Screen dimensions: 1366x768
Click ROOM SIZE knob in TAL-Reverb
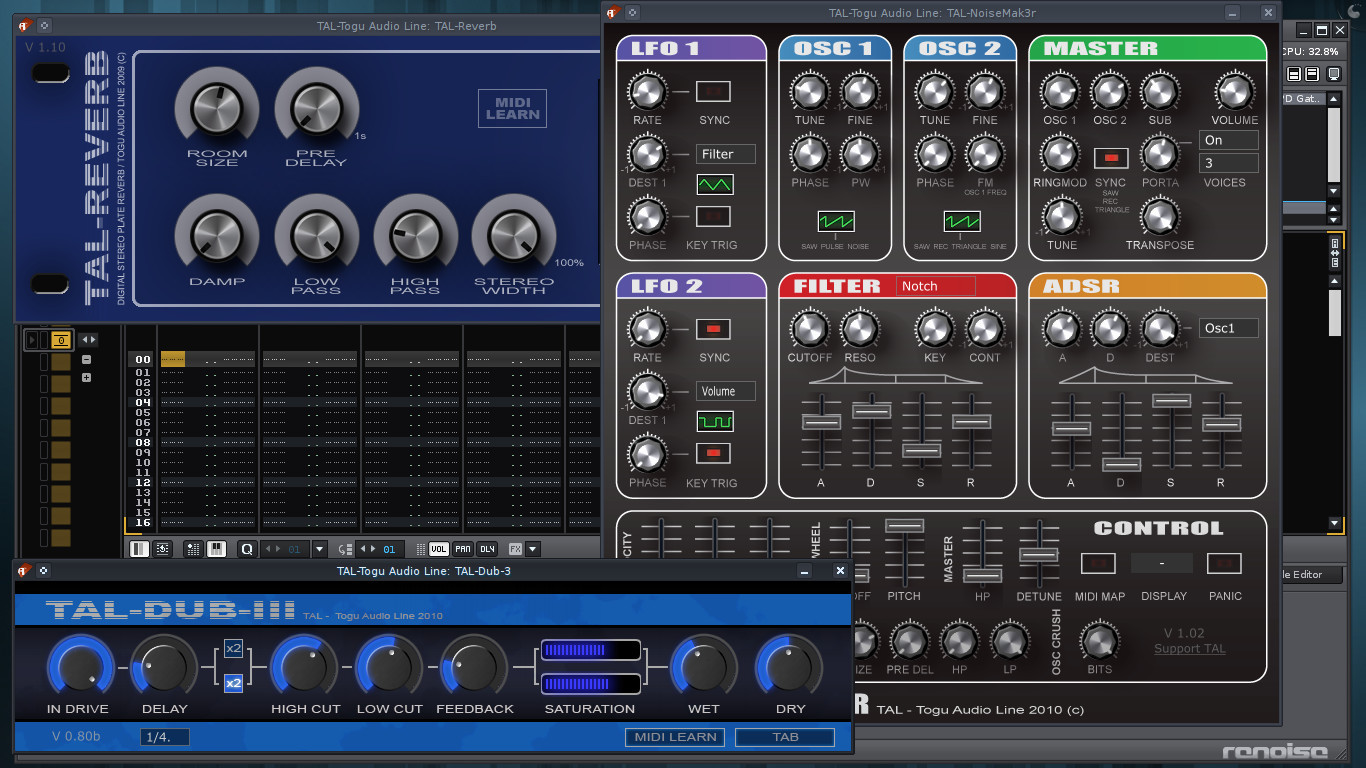(217, 110)
